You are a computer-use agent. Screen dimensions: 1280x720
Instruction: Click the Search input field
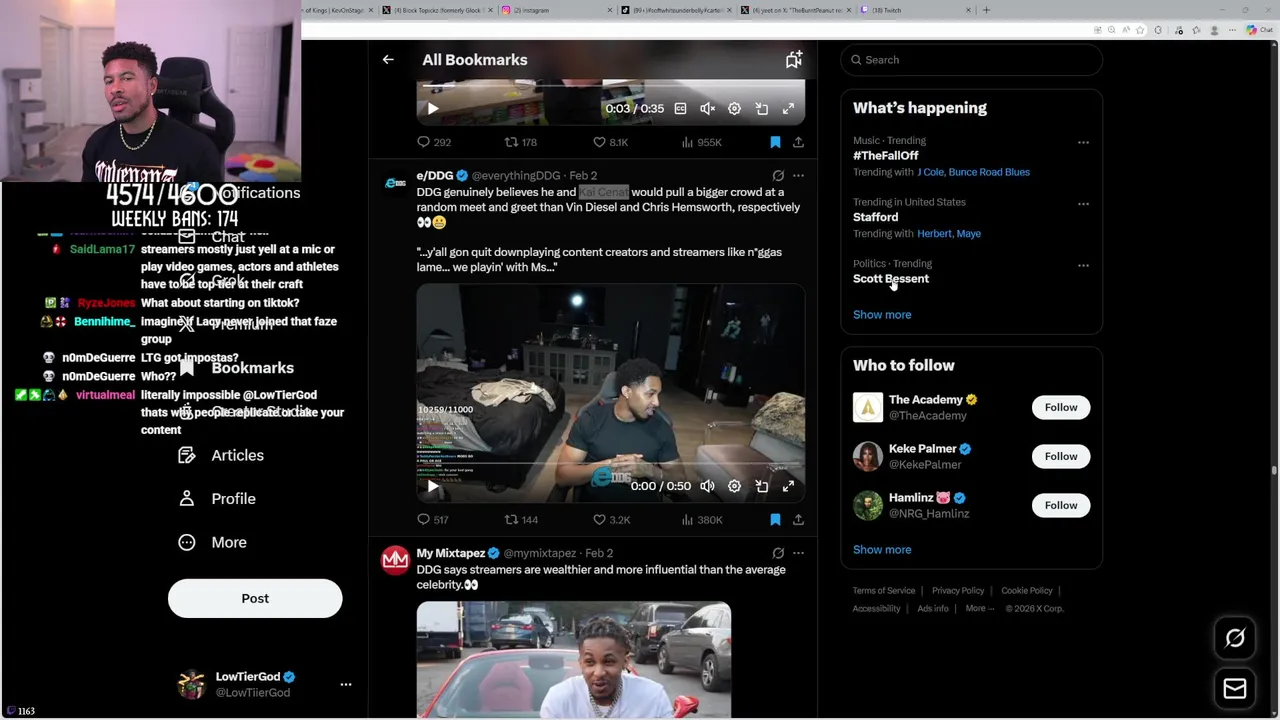click(x=972, y=60)
